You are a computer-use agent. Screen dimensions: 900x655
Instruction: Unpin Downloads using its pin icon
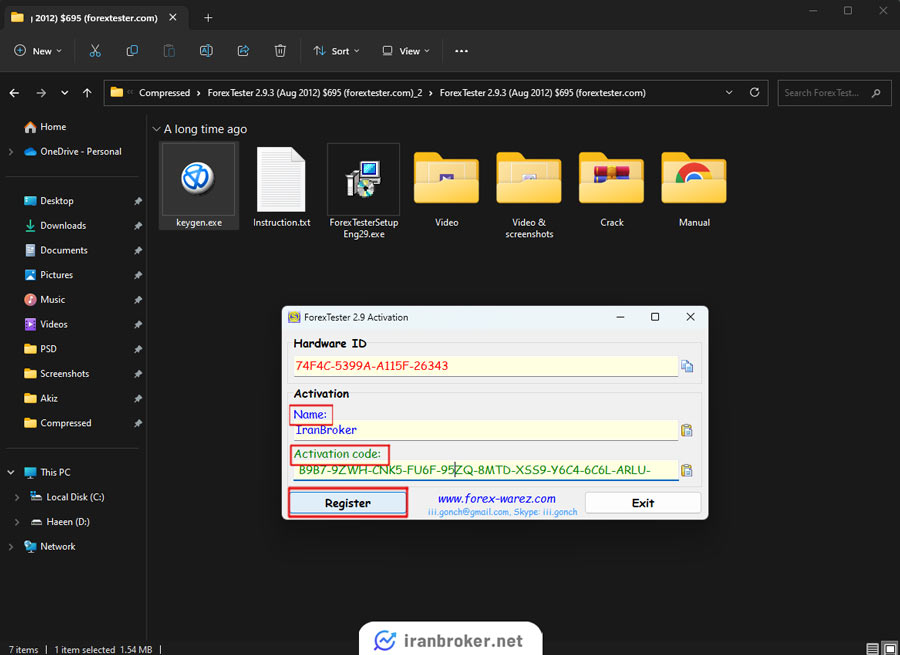coord(138,226)
